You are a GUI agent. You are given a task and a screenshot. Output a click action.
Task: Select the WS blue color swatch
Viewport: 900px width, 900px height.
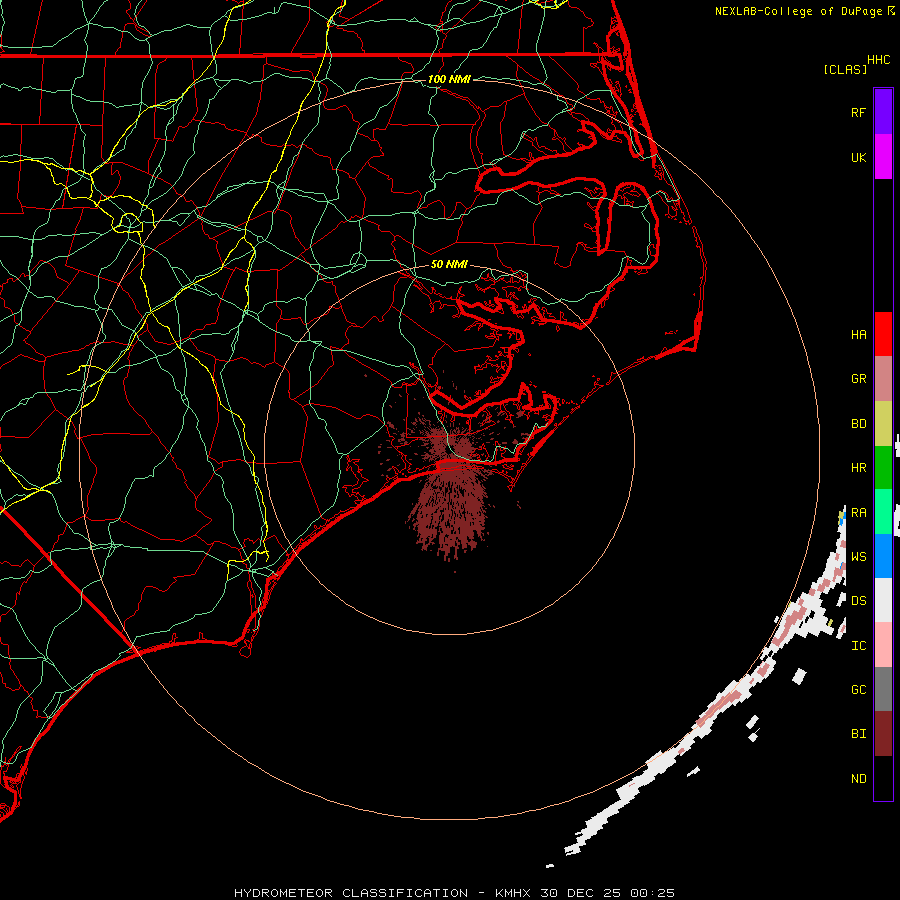pyautogui.click(x=883, y=556)
